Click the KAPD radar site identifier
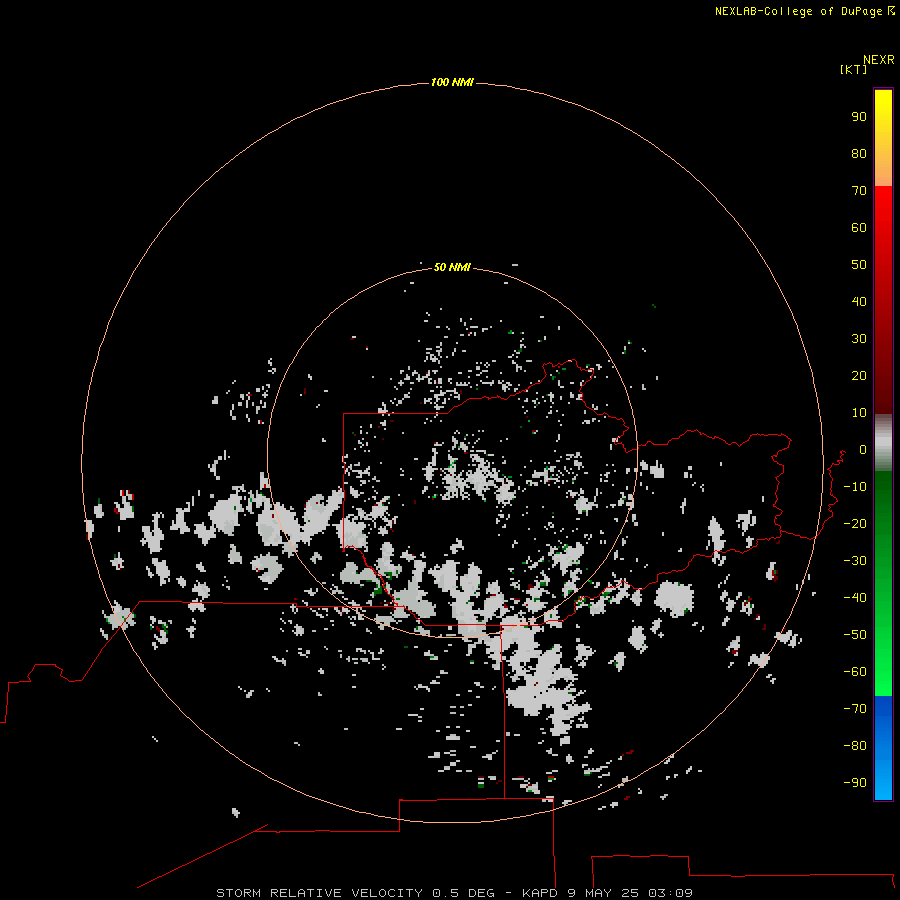 coord(540,893)
